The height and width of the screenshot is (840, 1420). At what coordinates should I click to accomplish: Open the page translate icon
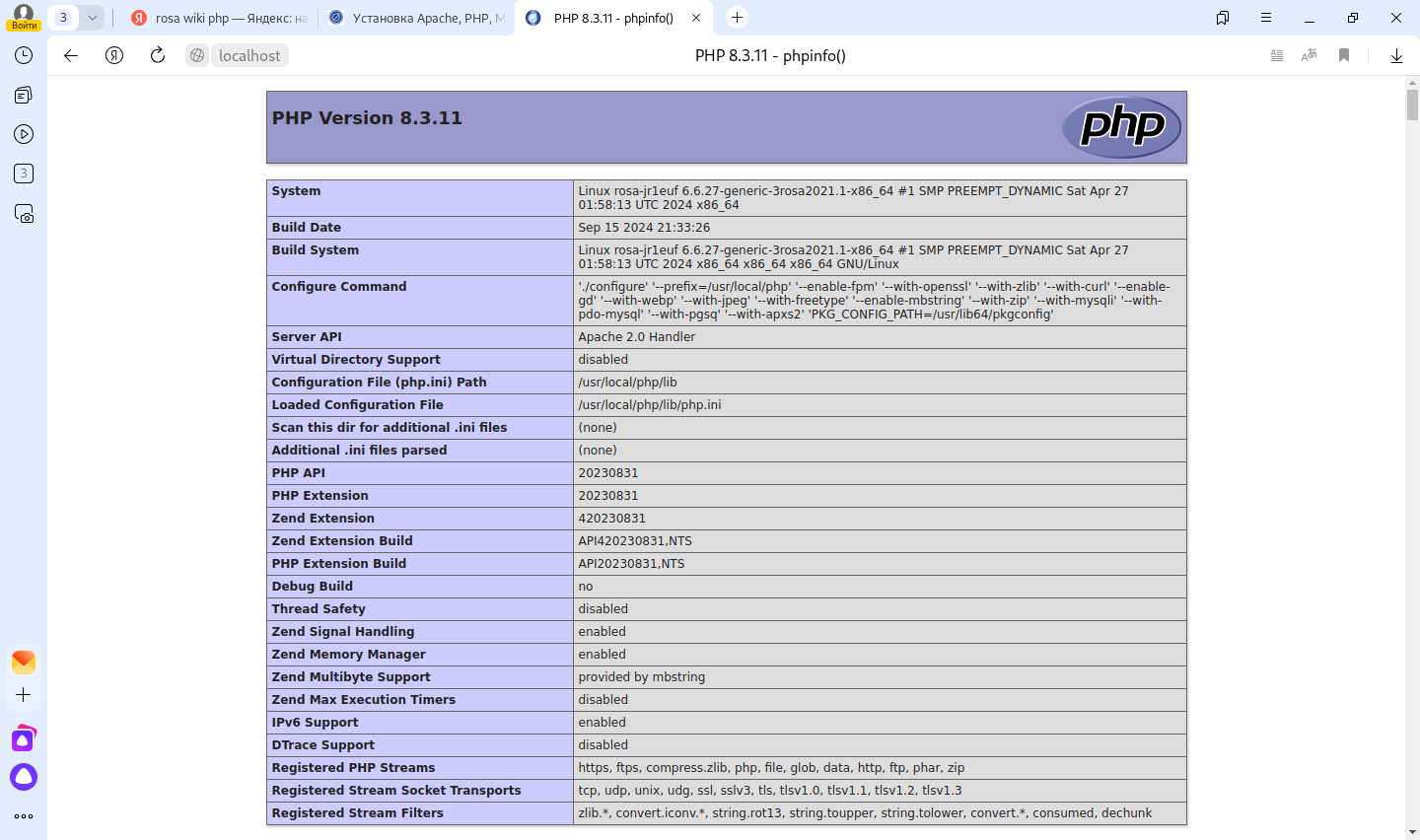click(x=1310, y=56)
